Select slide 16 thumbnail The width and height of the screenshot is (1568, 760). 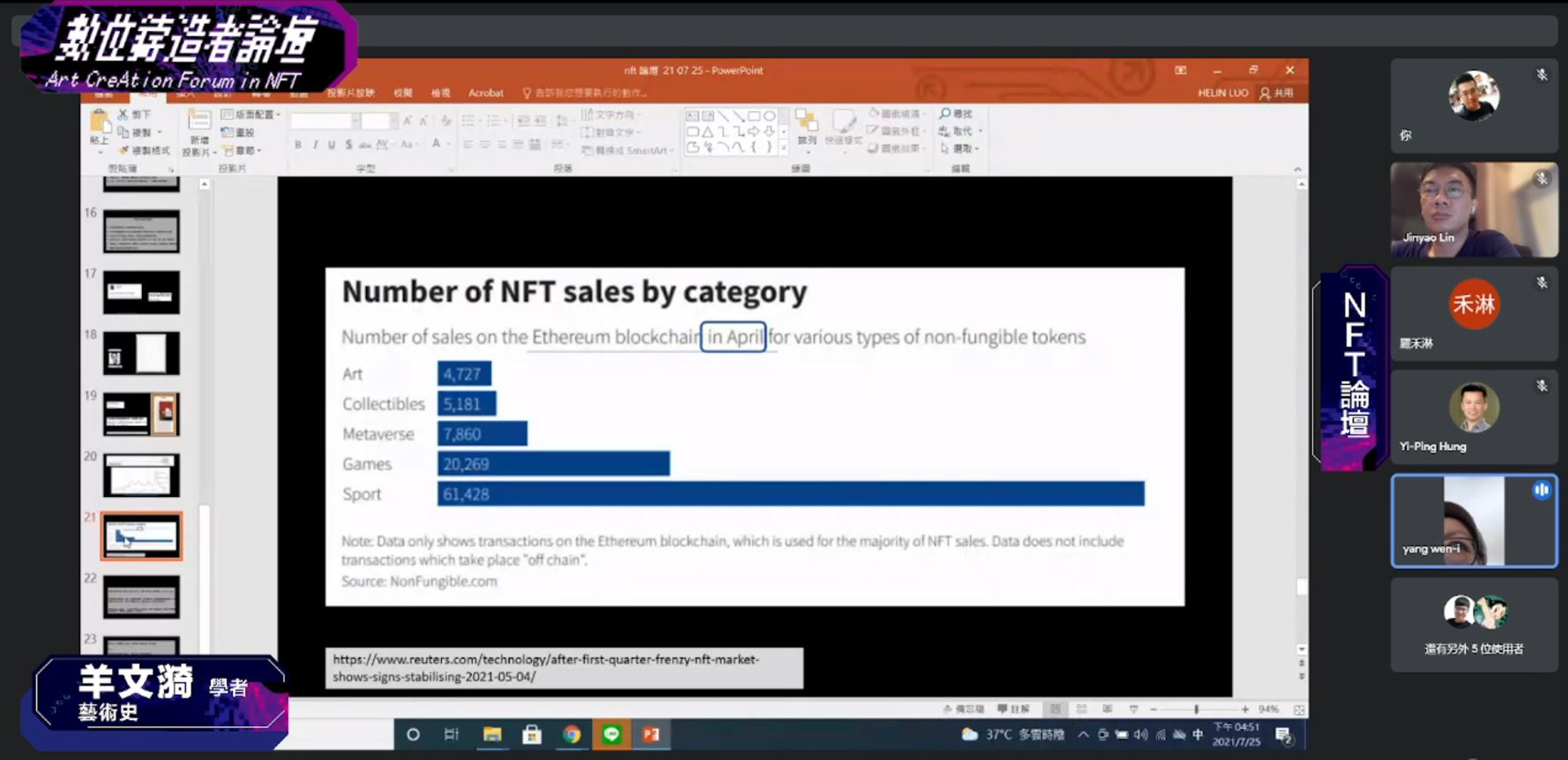coord(141,231)
